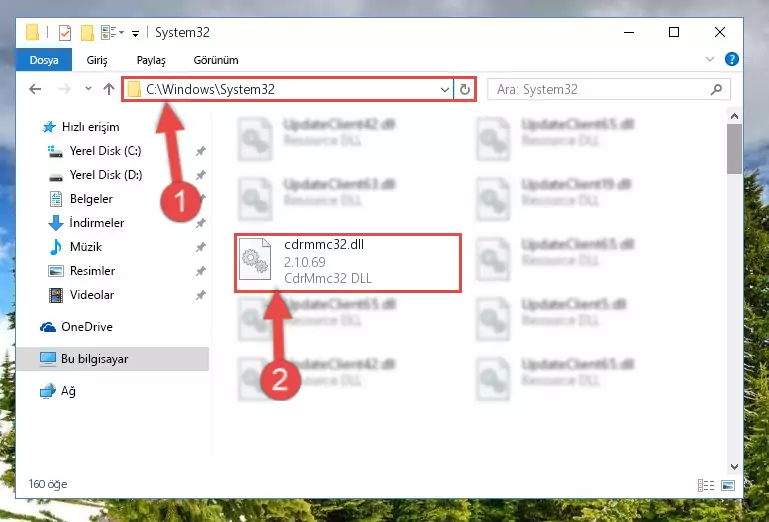Click the pin icon next to Yerel Disk (C:)

pyautogui.click(x=201, y=151)
